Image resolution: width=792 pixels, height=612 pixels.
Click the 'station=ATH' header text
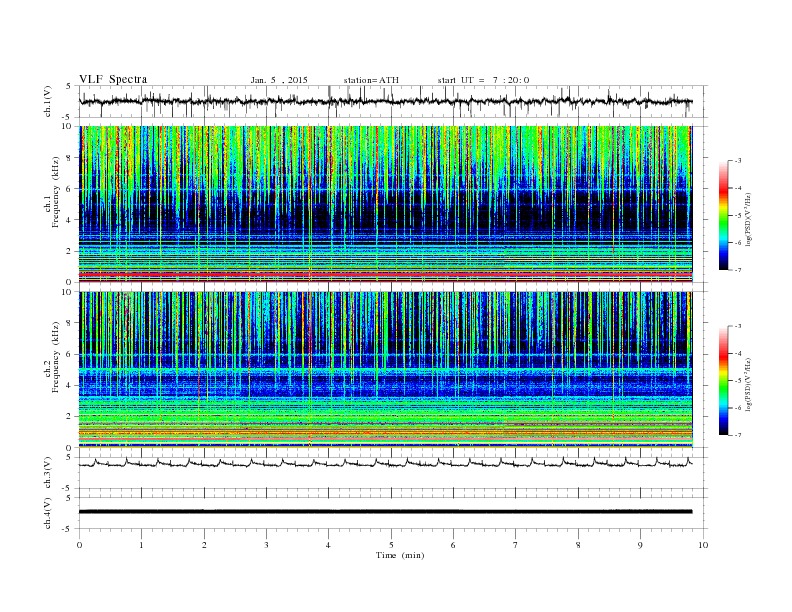pyautogui.click(x=371, y=80)
